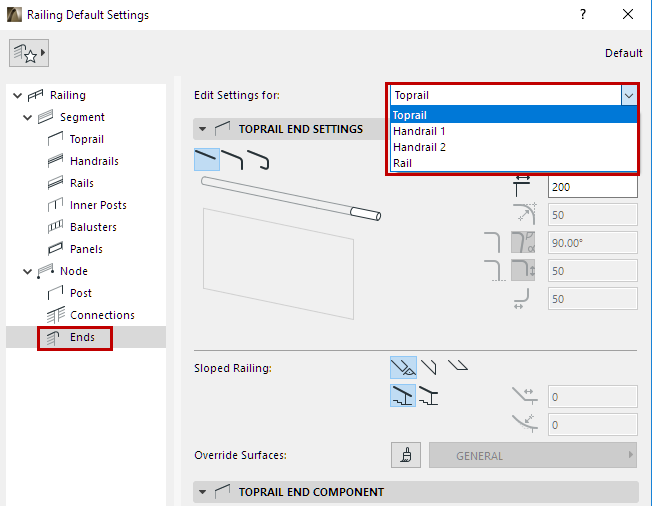Click the Help question mark button
This screenshot has height=506, width=652.
[583, 15]
